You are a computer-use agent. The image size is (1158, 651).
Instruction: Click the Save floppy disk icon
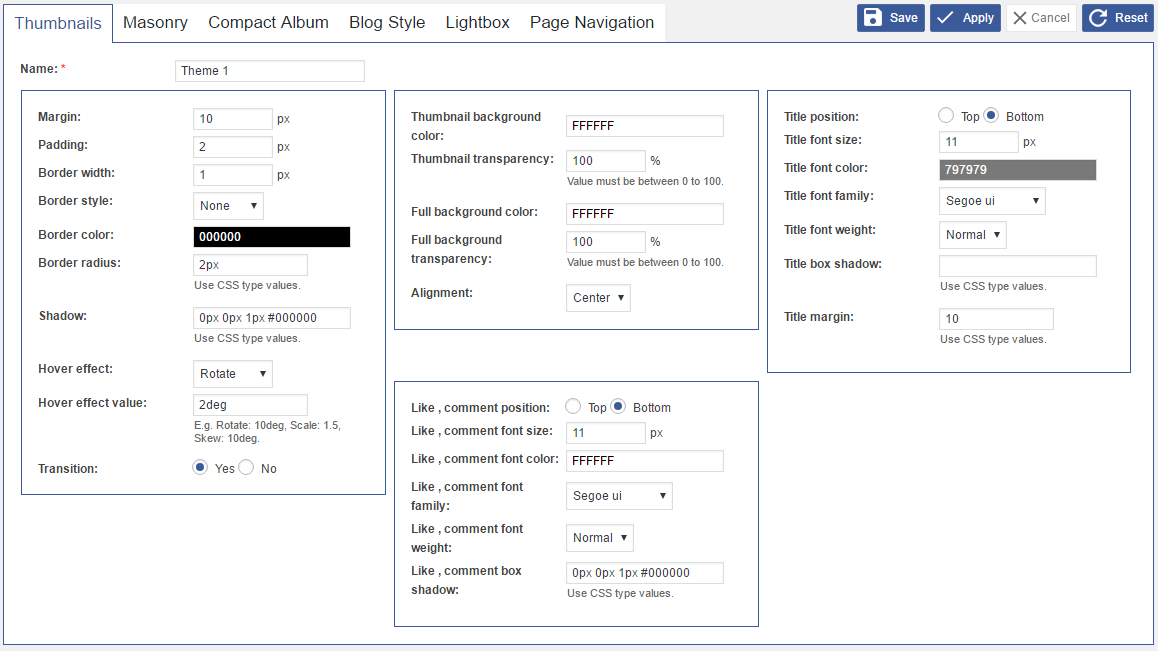(x=873, y=18)
